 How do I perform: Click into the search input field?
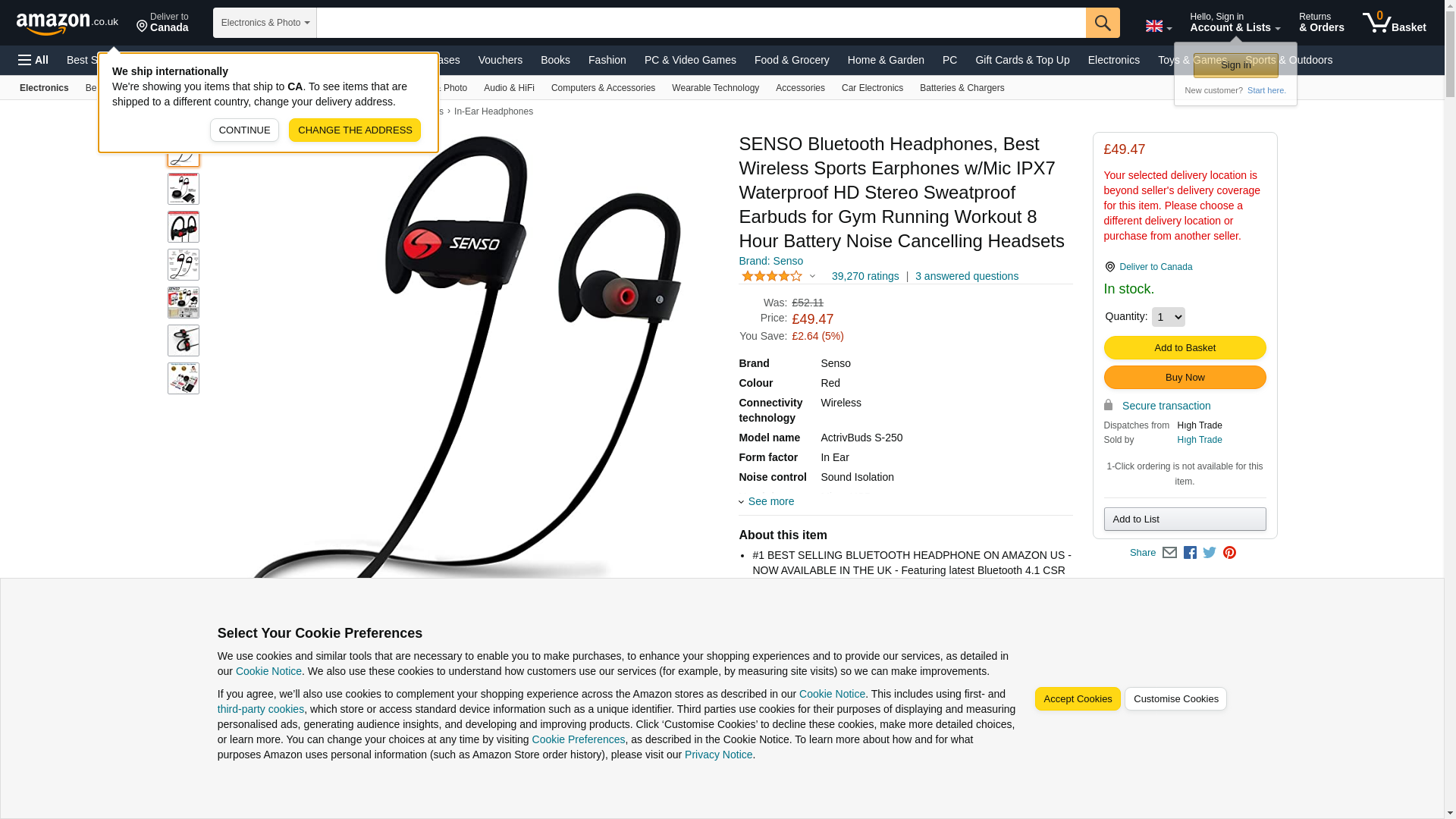coord(701,23)
